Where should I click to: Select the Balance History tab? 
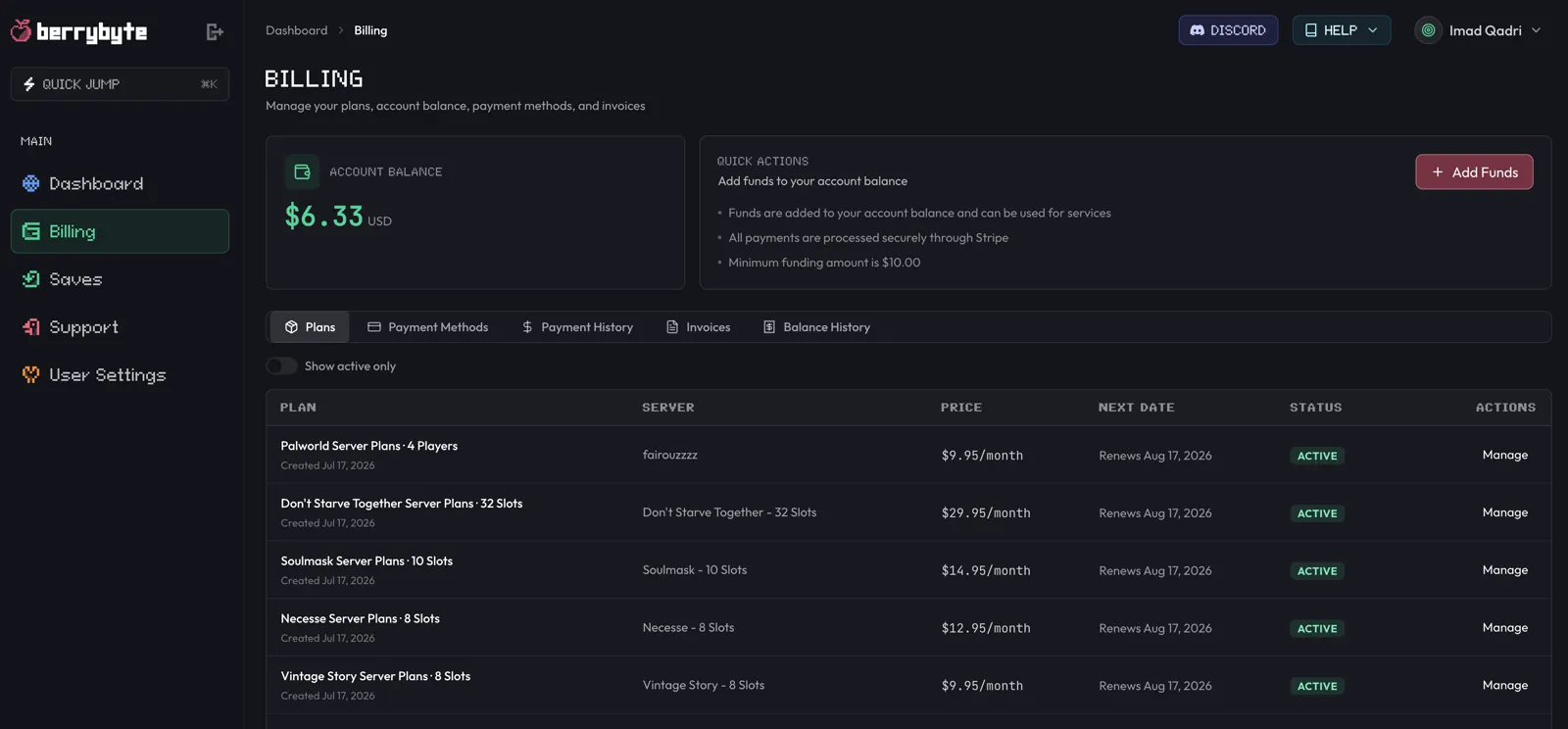pos(817,327)
